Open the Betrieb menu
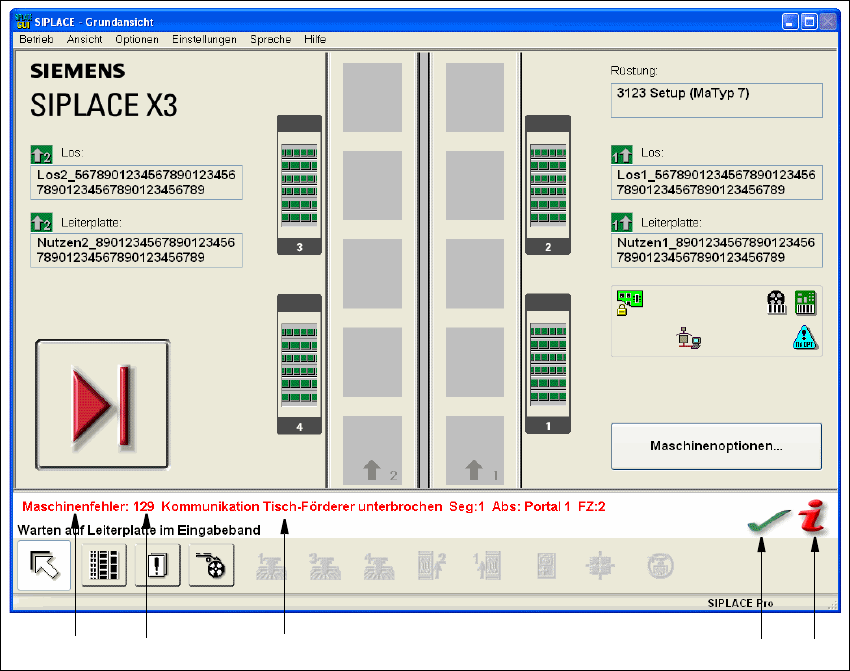Screen dimensions: 850x671 click(x=36, y=39)
